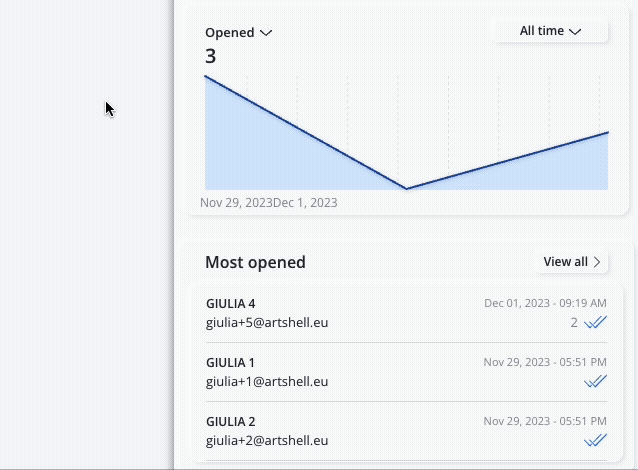Click View all for Most opened
Image resolution: width=638 pixels, height=470 pixels.
click(x=572, y=262)
